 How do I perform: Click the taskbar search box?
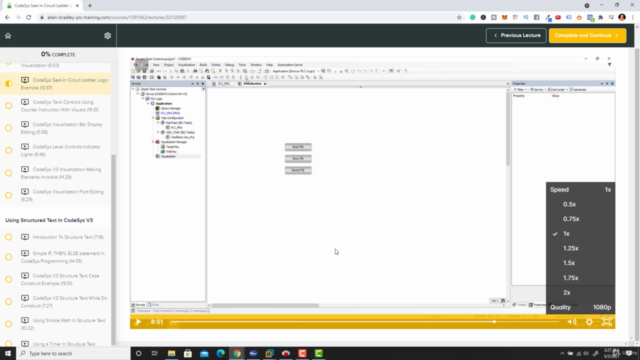(x=73, y=353)
